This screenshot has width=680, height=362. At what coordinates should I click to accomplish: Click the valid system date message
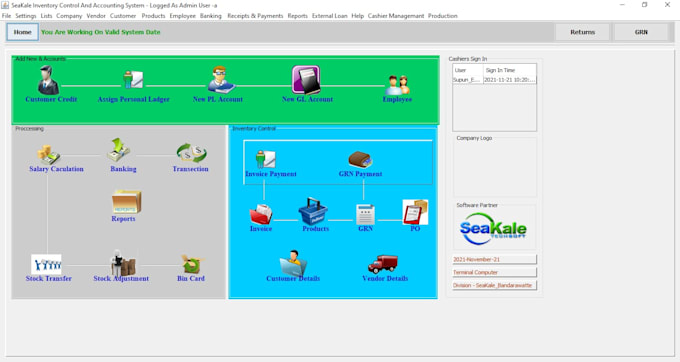[101, 32]
